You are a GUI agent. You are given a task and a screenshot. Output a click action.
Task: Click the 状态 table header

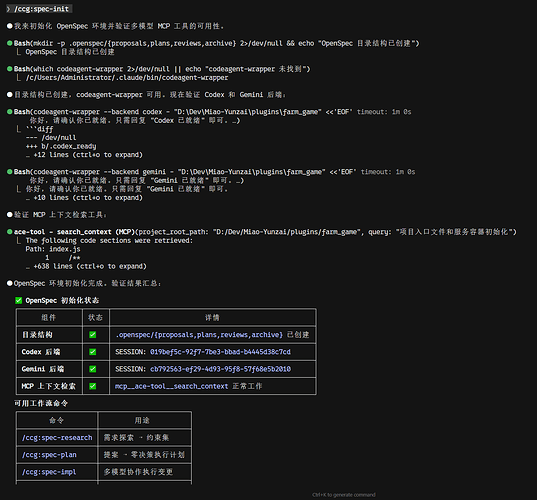(x=95, y=317)
